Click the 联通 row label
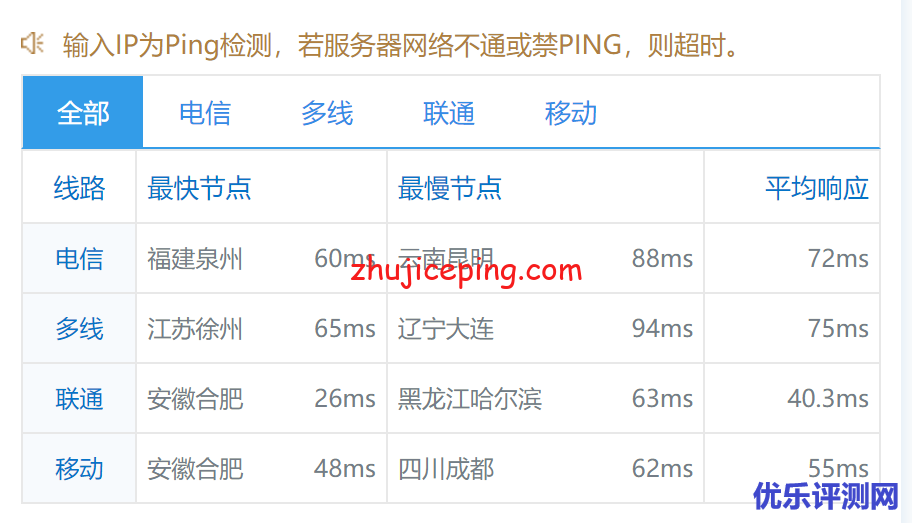 point(79,399)
